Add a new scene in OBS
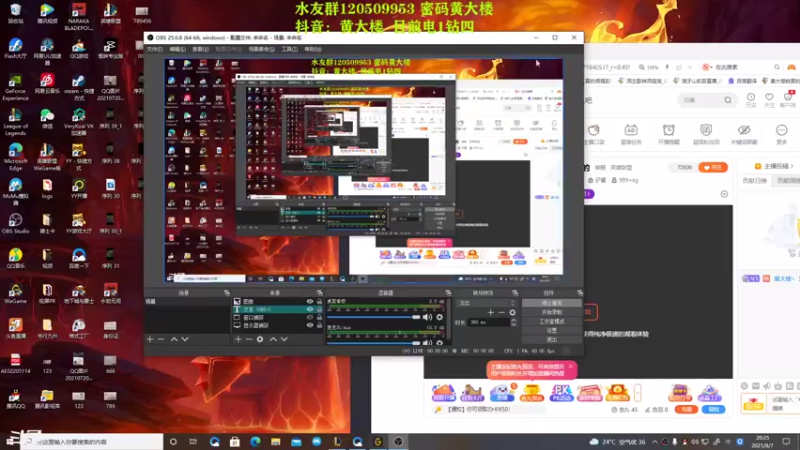The height and width of the screenshot is (450, 800). point(150,339)
